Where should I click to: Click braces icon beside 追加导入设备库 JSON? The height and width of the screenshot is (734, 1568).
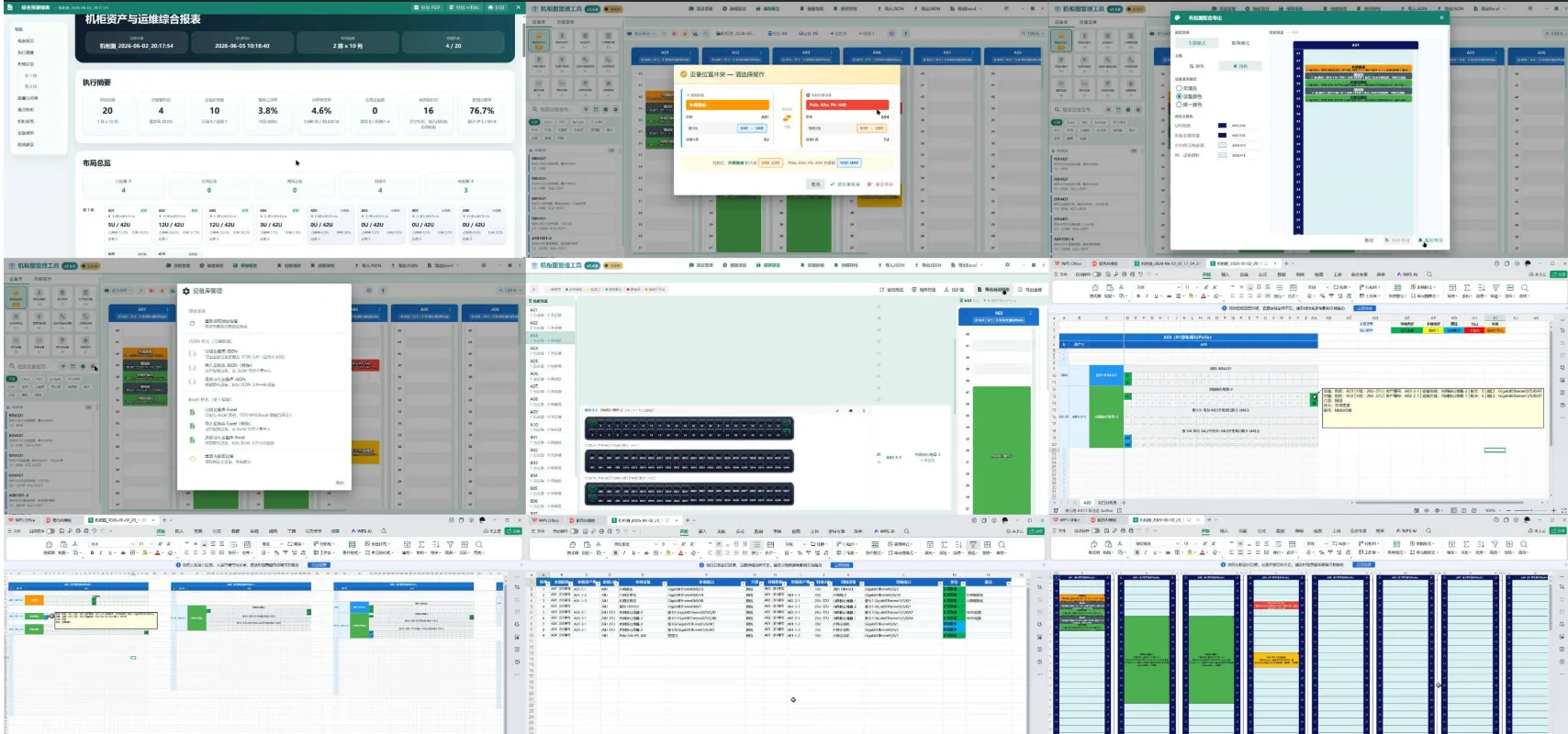(x=192, y=382)
